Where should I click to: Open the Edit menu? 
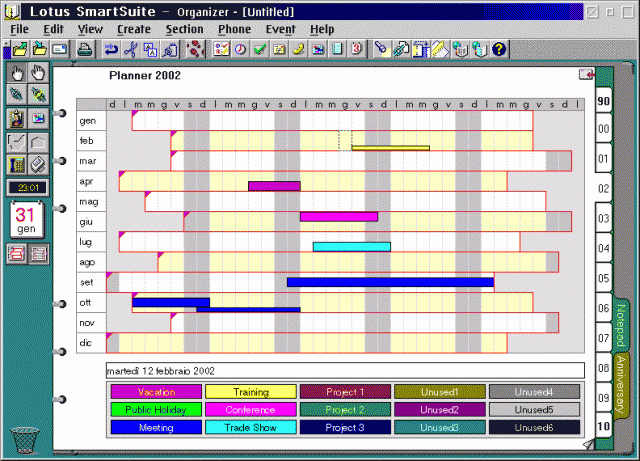tap(53, 29)
